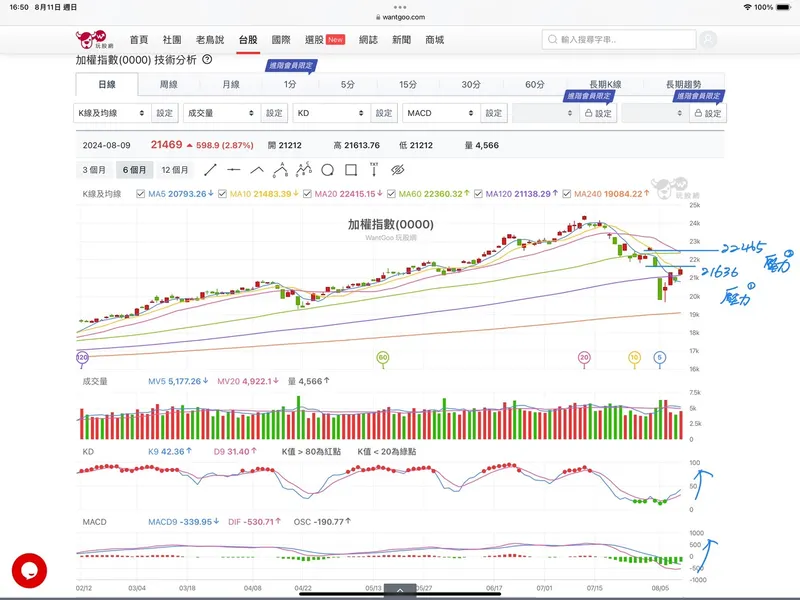This screenshot has width=800, height=600.
Task: Tap the bottom collapse chevron handle
Action: pyautogui.click(x=400, y=590)
